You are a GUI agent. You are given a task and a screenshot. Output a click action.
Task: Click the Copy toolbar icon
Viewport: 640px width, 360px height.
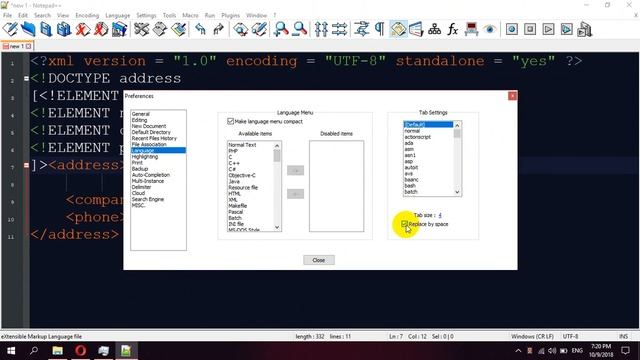tap(160, 29)
